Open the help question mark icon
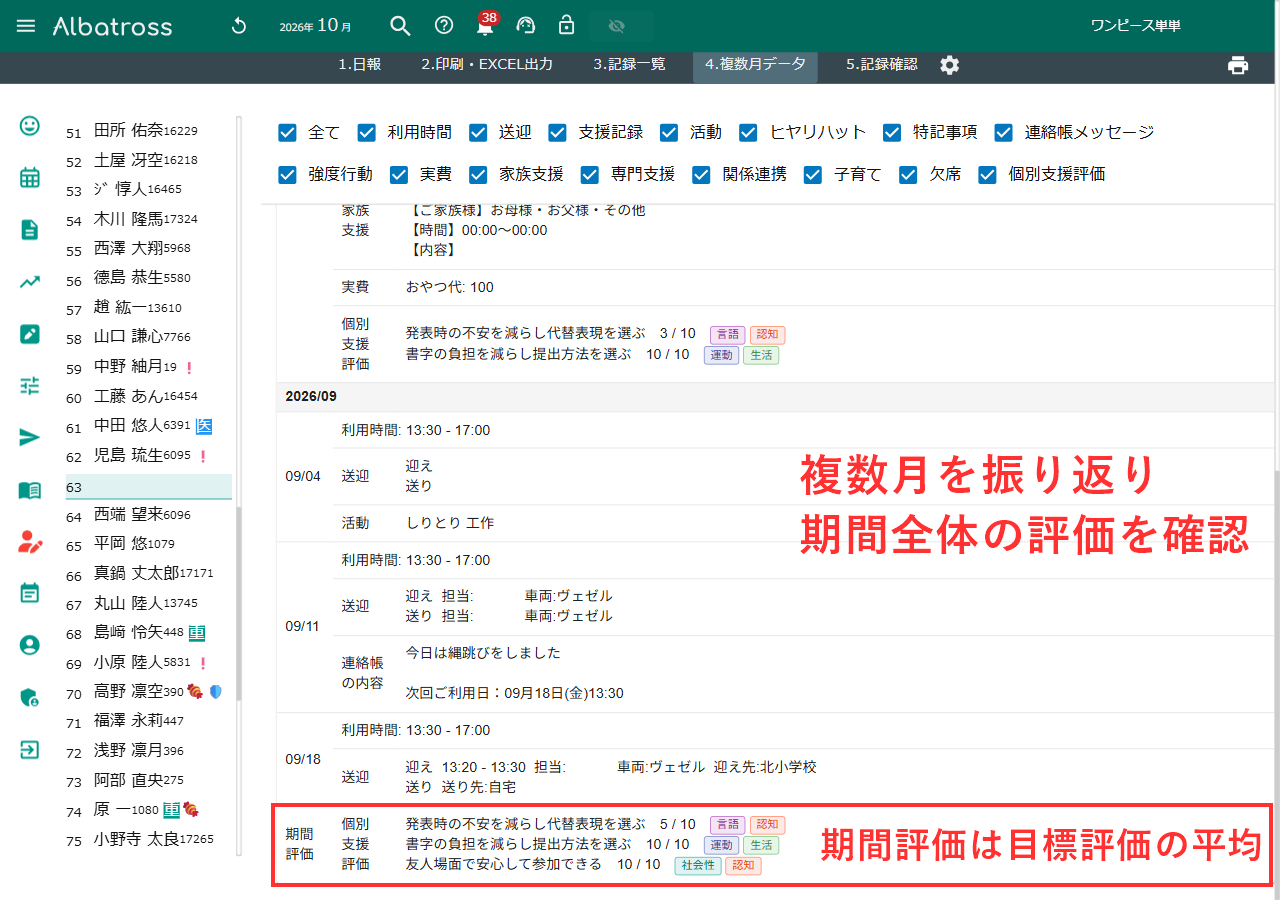1280x900 pixels. pyautogui.click(x=444, y=26)
